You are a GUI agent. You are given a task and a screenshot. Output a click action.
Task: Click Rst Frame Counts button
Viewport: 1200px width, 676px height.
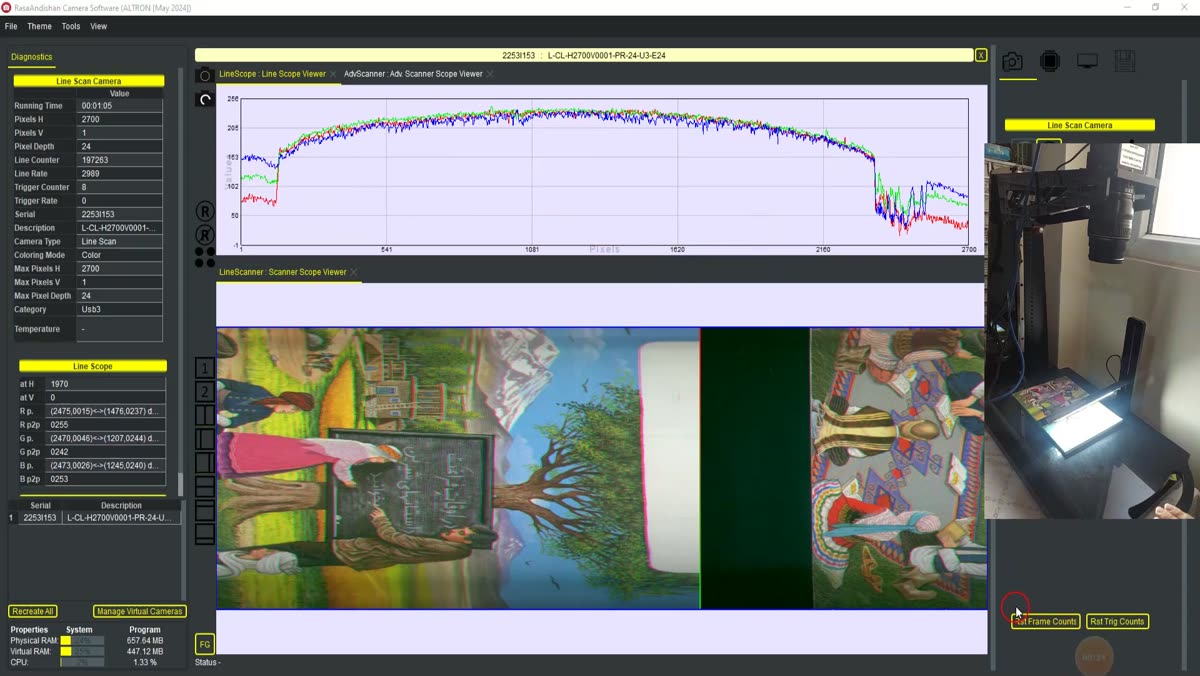click(x=1045, y=622)
